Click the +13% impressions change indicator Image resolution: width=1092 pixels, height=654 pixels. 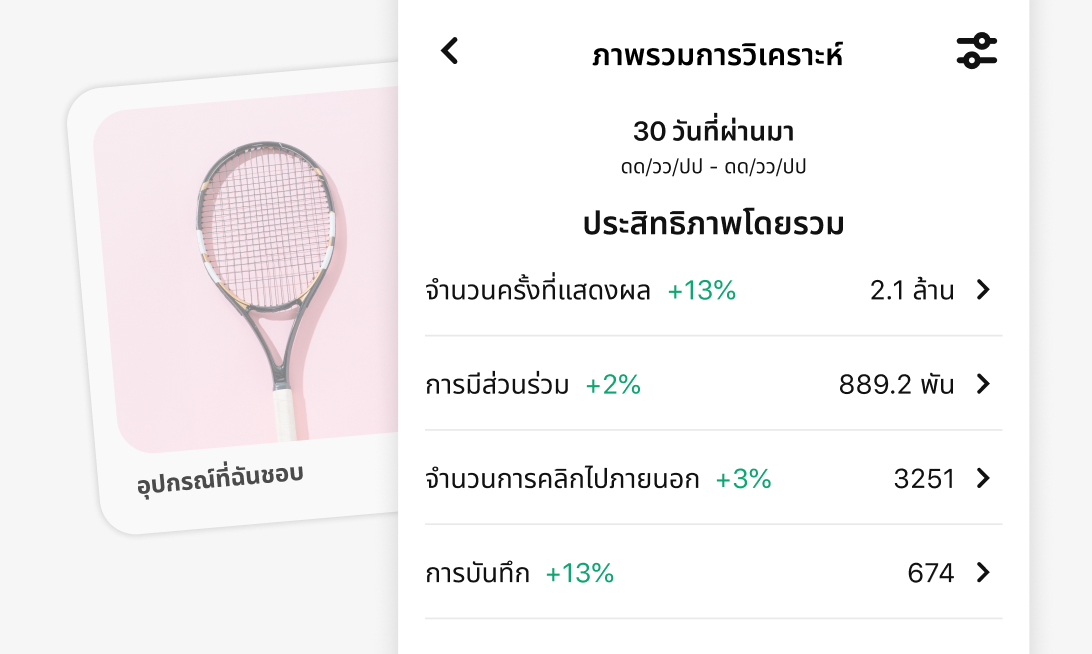pos(701,290)
